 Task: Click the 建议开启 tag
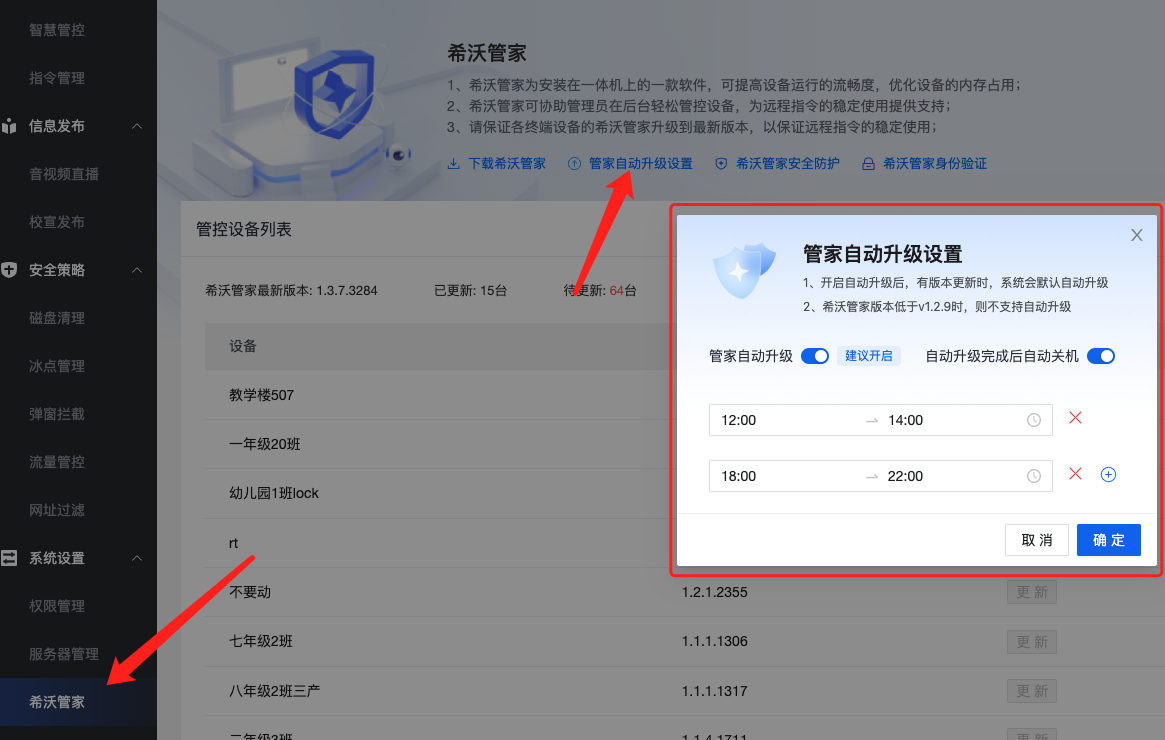pos(869,356)
